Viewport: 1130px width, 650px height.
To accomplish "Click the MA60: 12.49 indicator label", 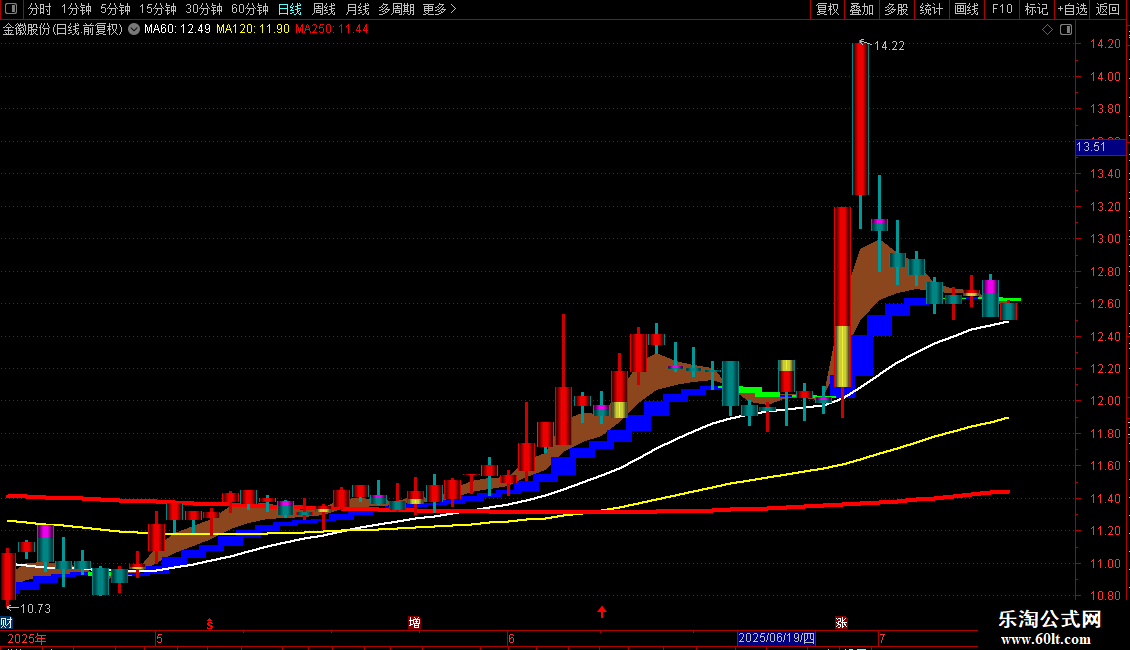I will [177, 29].
